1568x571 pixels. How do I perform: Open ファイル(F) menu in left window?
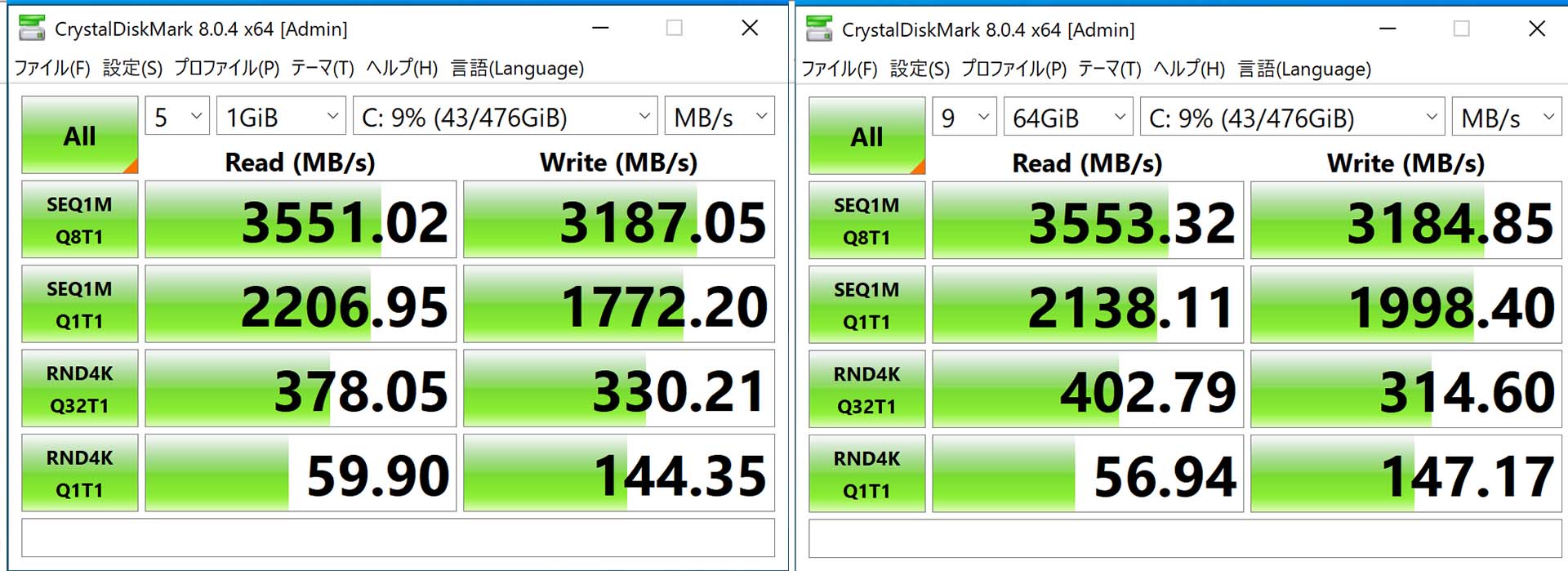coord(52,68)
